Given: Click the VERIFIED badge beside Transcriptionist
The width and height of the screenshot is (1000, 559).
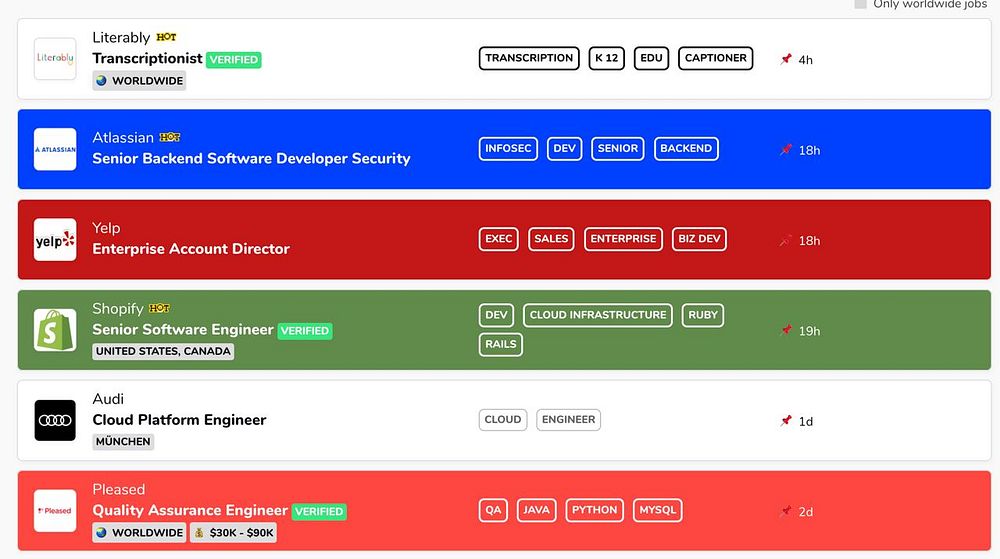Looking at the screenshot, I should (234, 60).
